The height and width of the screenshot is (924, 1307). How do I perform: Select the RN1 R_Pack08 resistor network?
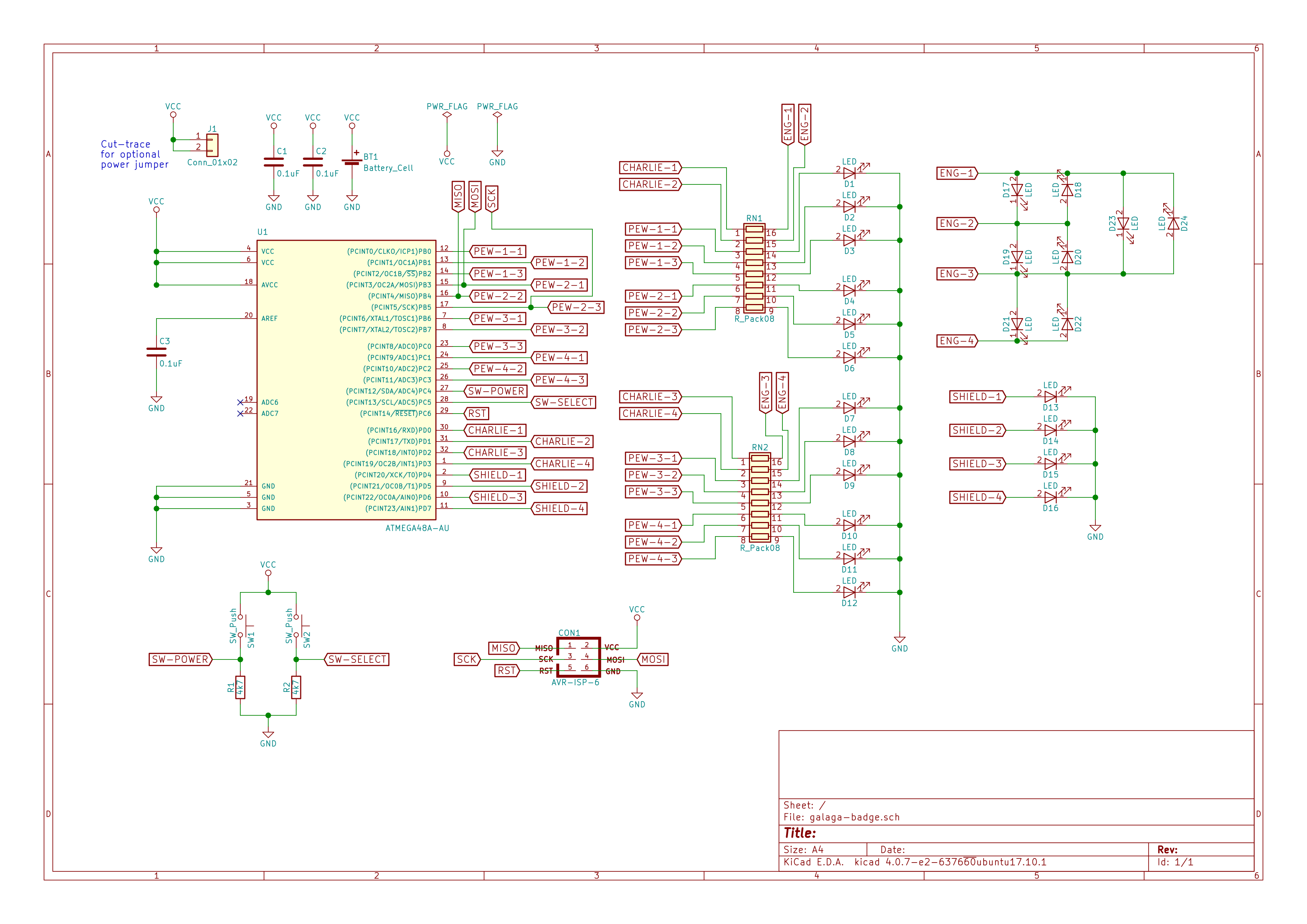click(x=754, y=268)
